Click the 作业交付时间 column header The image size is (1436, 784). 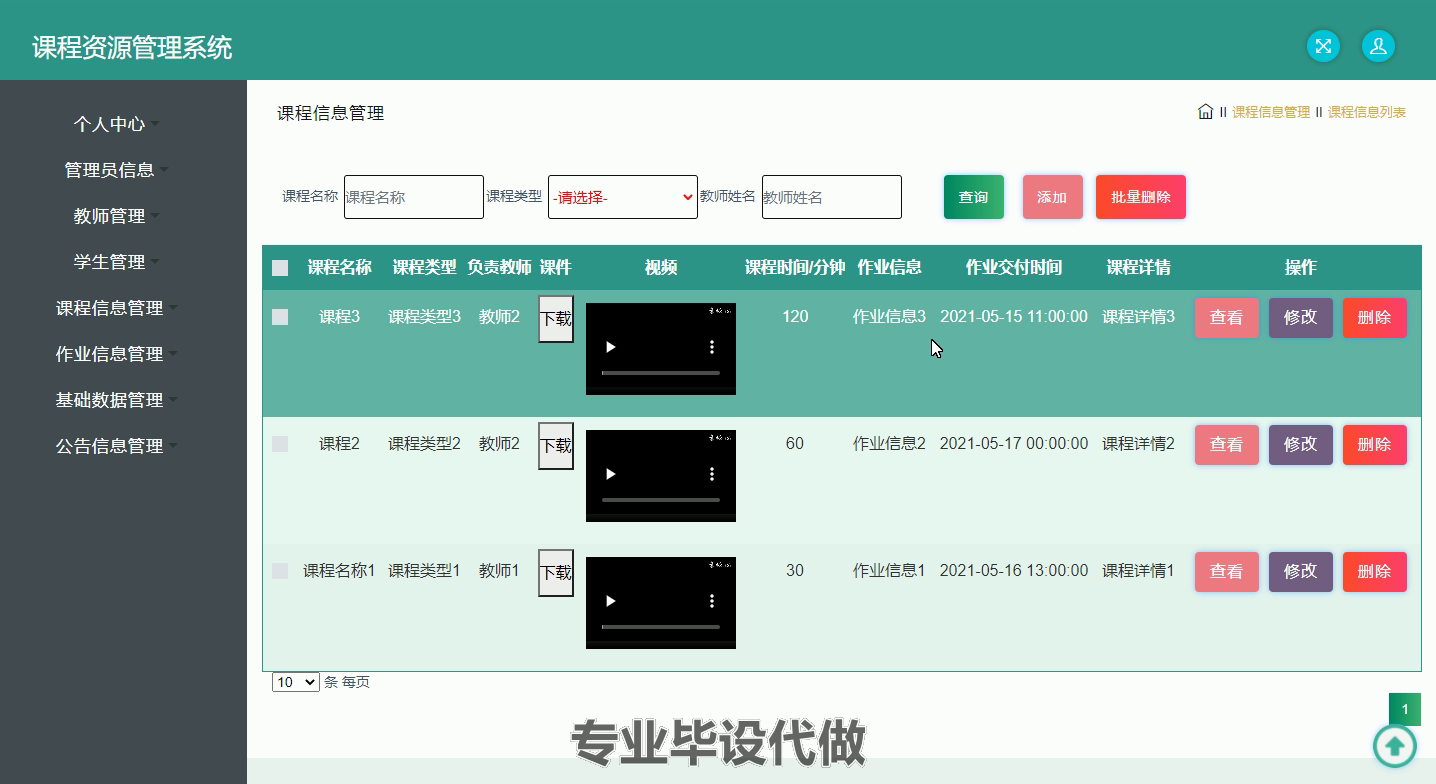coord(1014,267)
